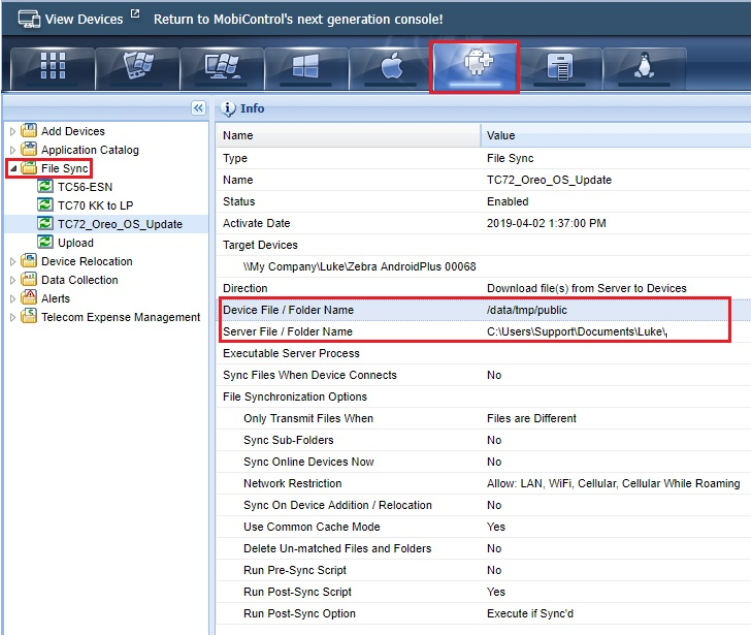Click the Activate Date value 2019-04-02

point(546,223)
